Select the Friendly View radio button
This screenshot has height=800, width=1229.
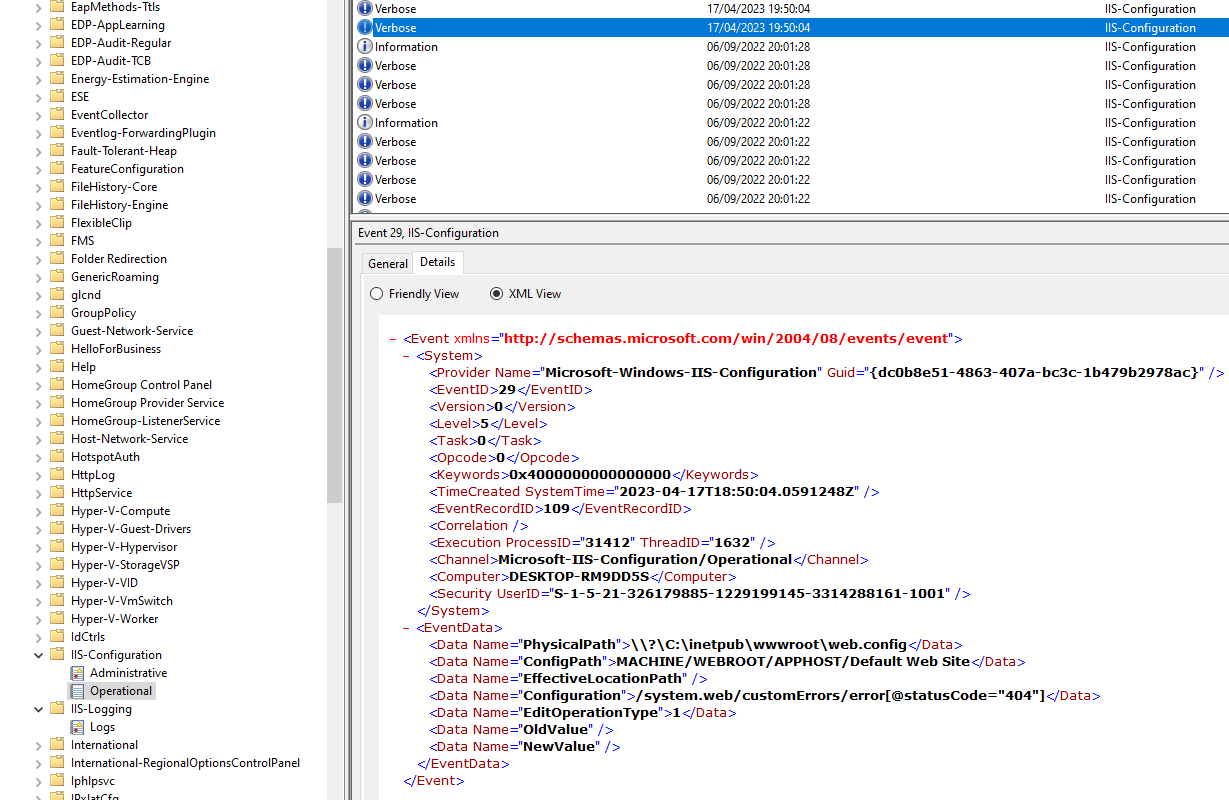coord(376,294)
